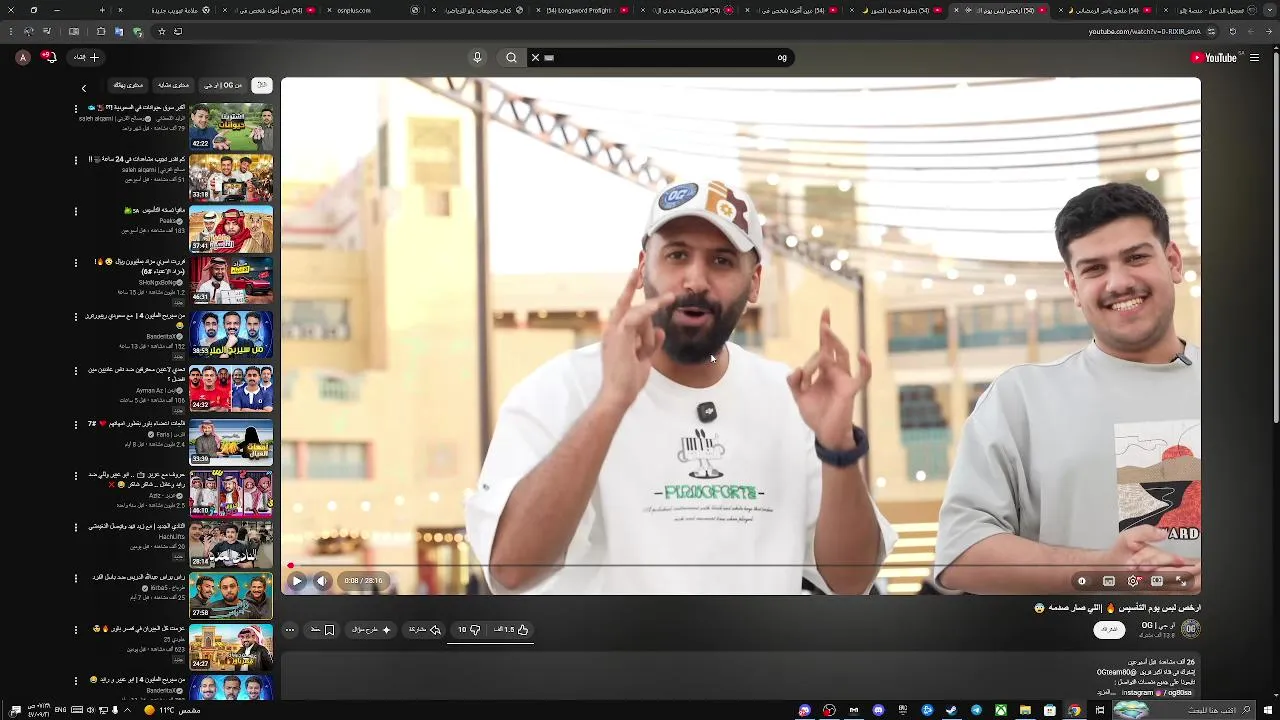This screenshot has width=1280, height=720.
Task: Open the player settings gear
Action: coord(1132,581)
